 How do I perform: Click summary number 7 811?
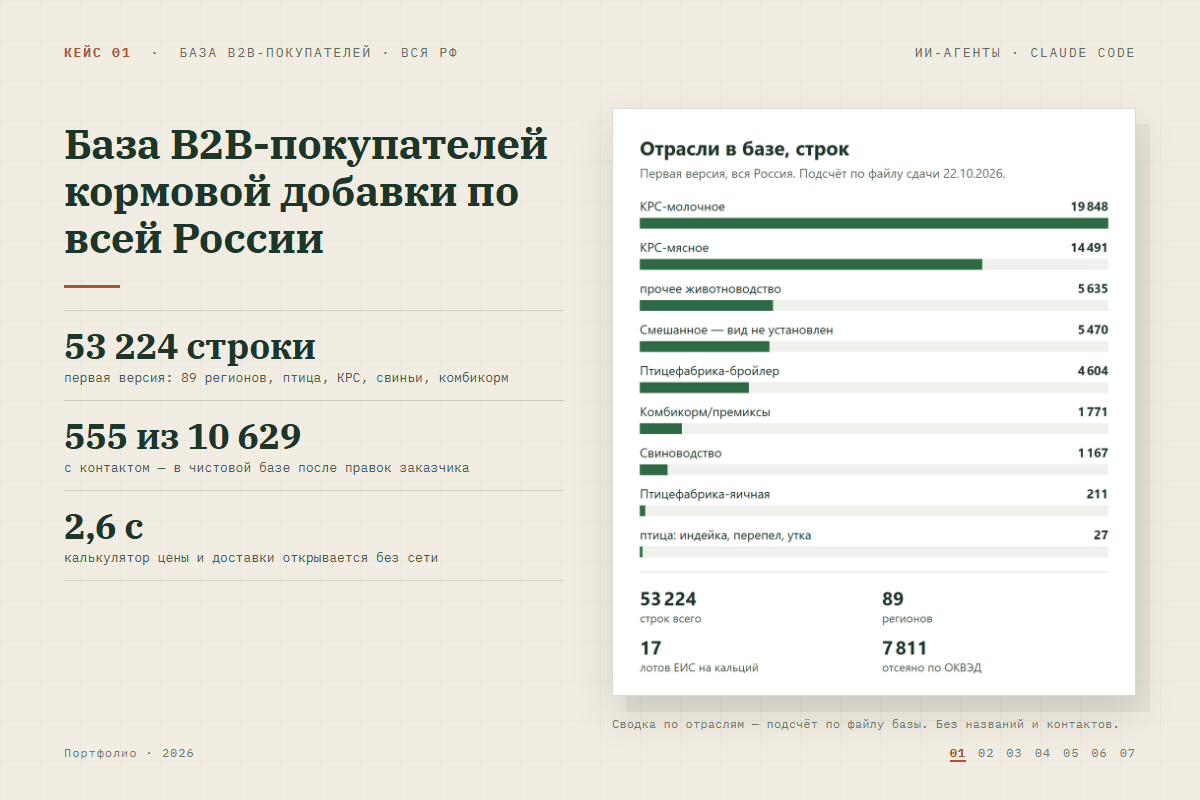coord(904,648)
